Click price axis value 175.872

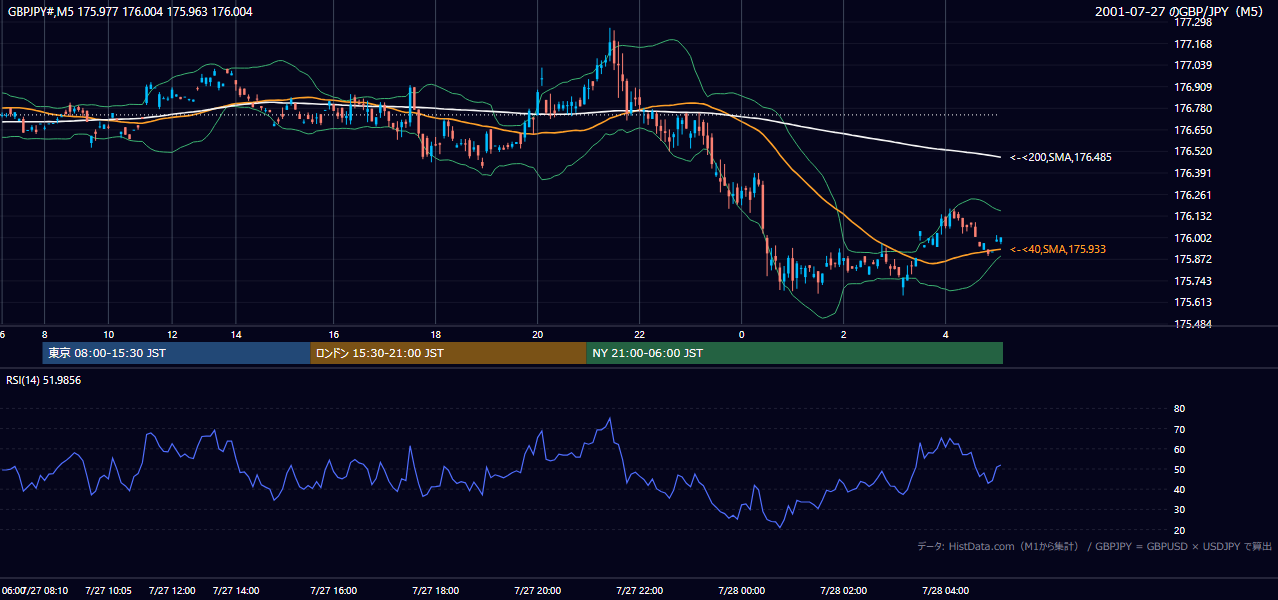(1193, 259)
